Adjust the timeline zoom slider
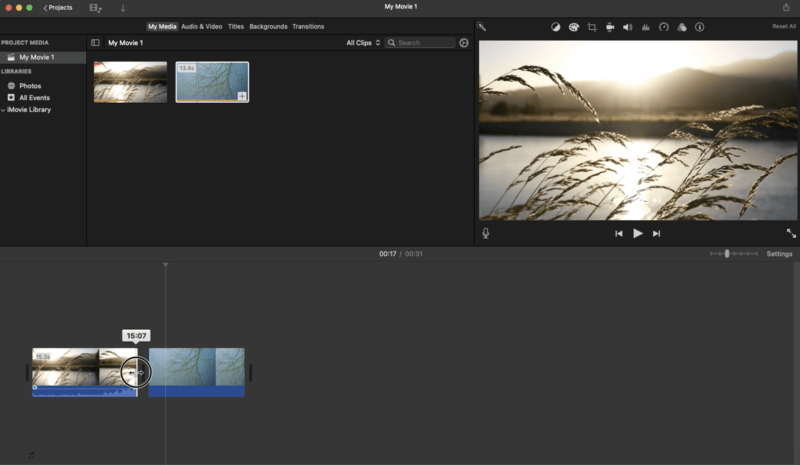This screenshot has width=800, height=465. click(x=727, y=254)
